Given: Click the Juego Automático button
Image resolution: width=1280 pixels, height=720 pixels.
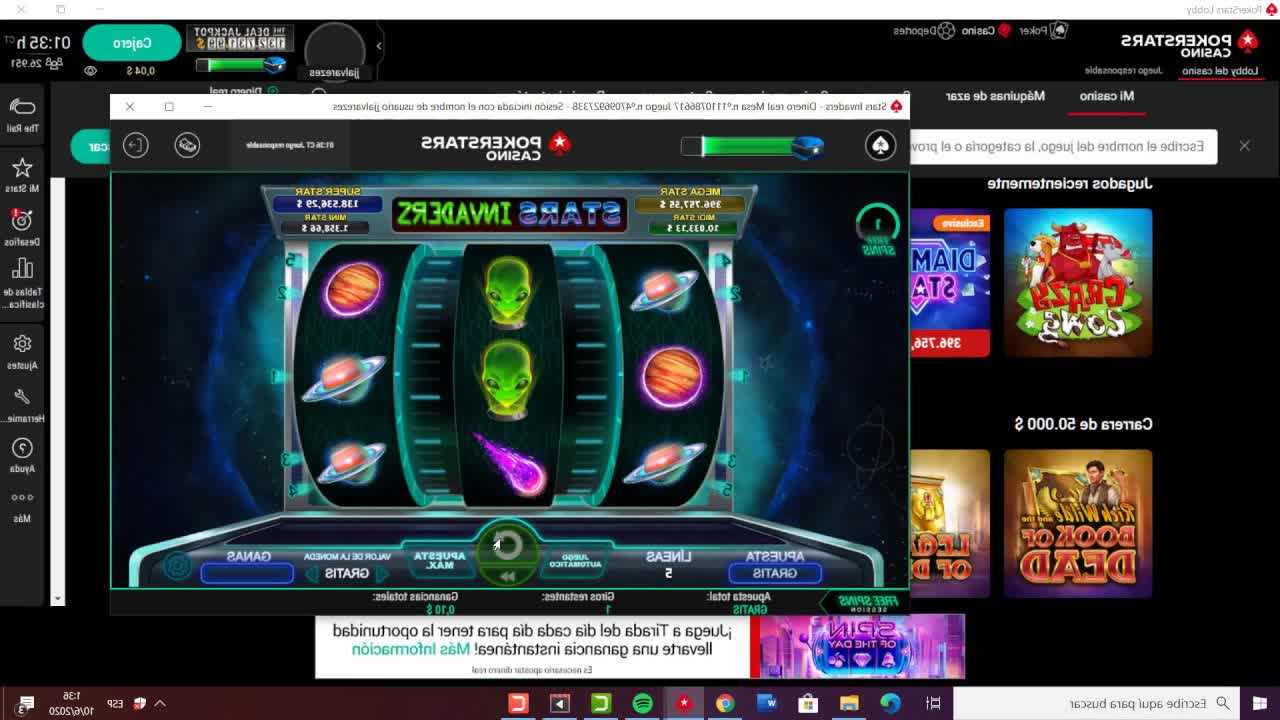Looking at the screenshot, I should pos(575,562).
